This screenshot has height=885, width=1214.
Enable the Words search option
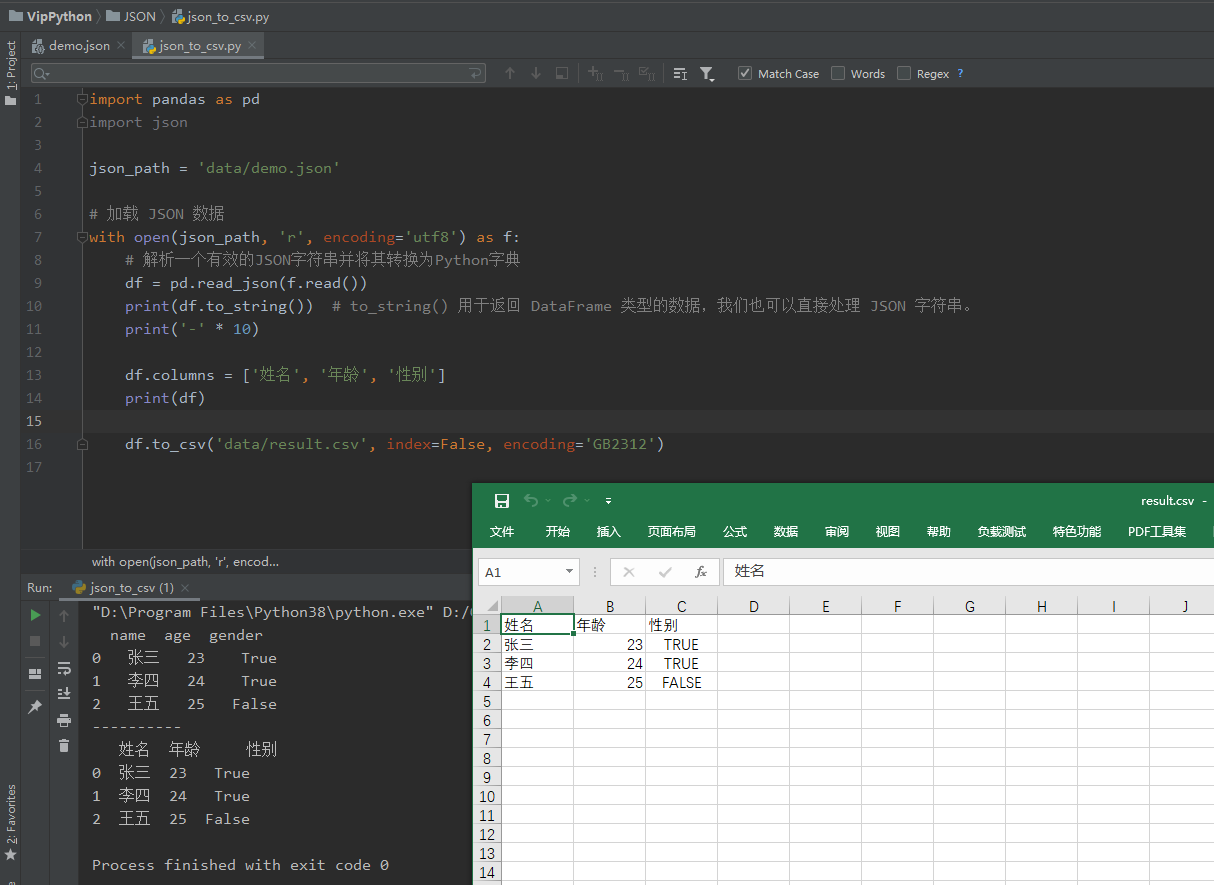[838, 73]
